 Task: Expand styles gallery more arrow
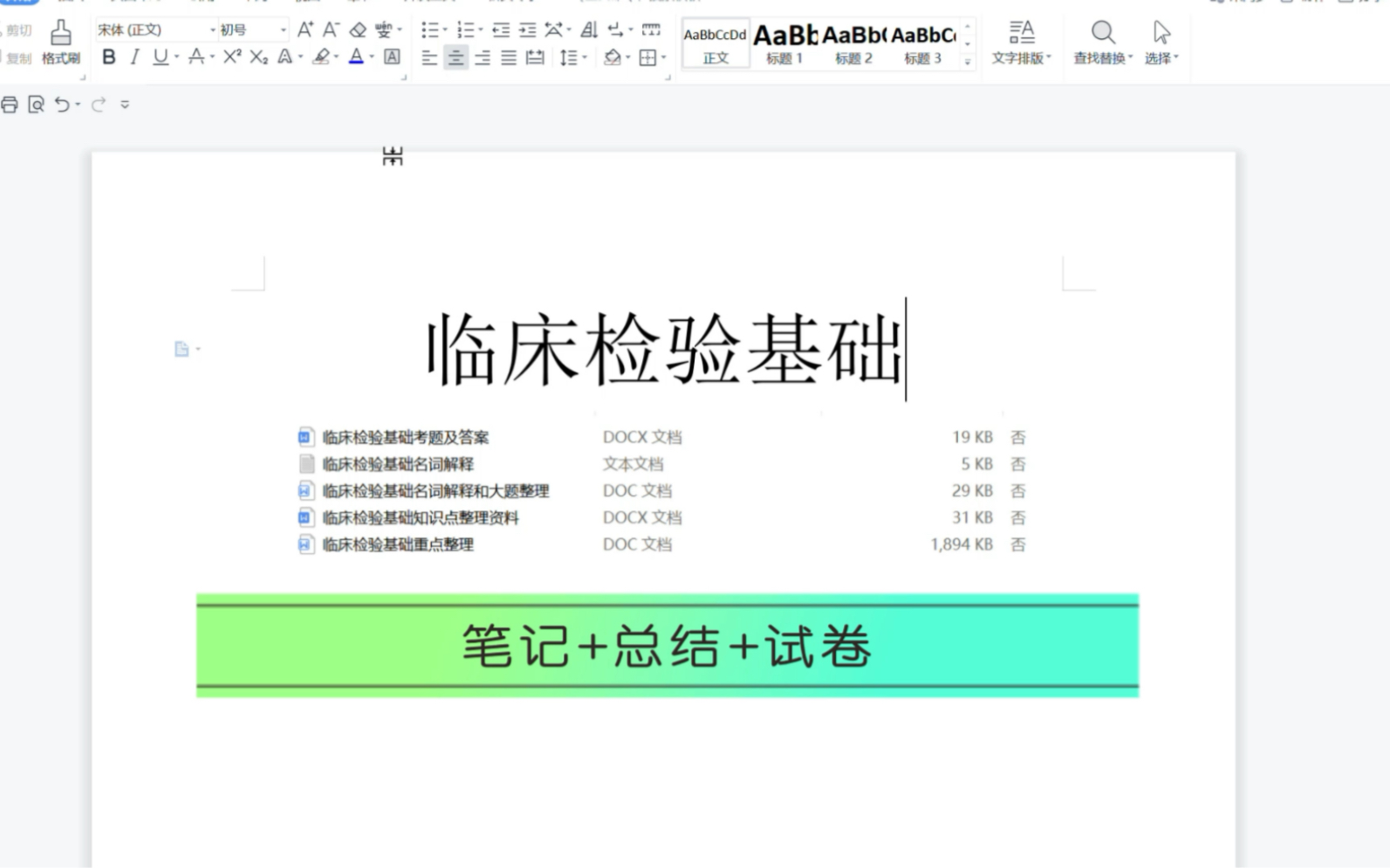coord(967,61)
